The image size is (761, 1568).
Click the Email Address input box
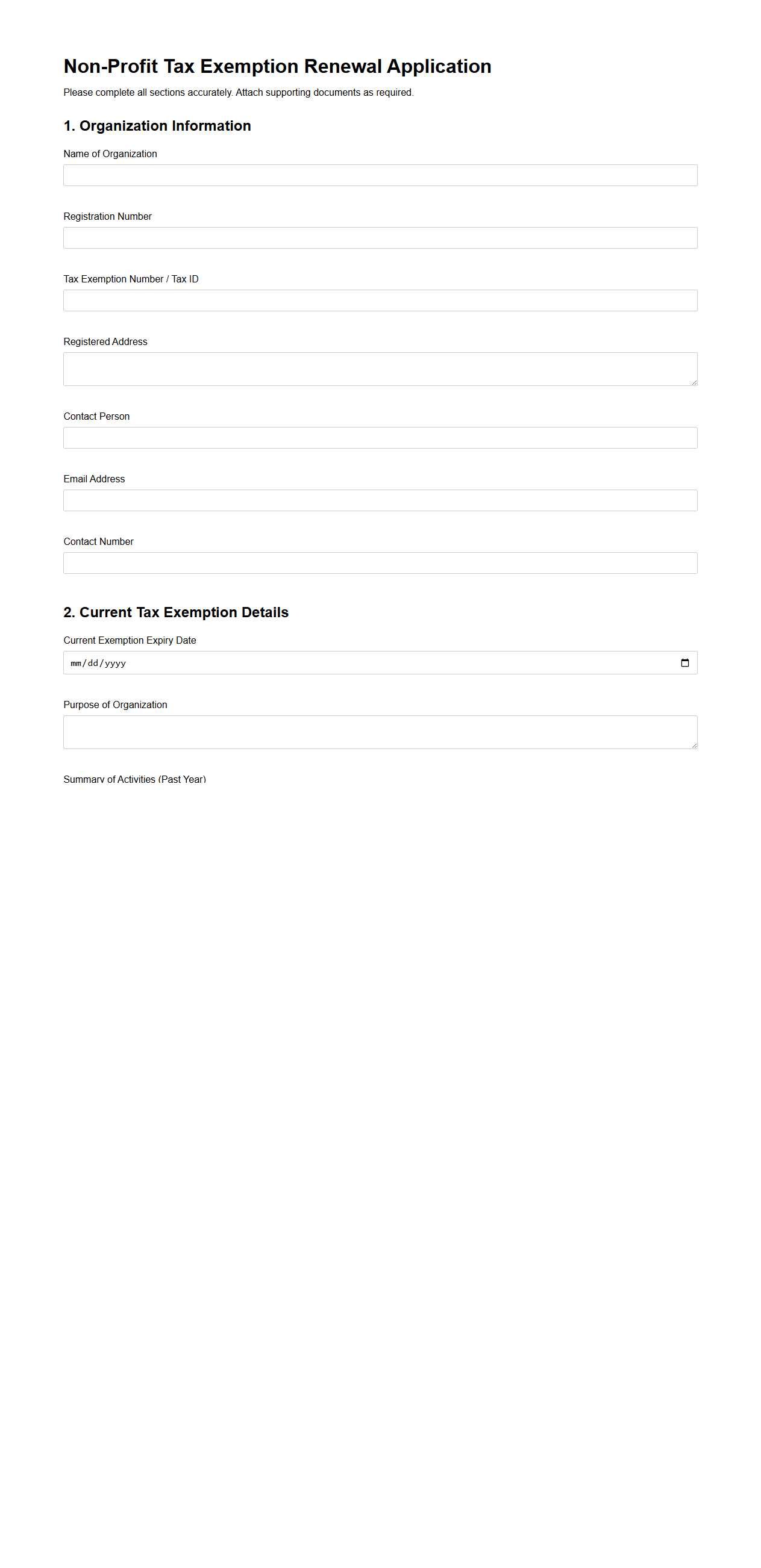(380, 500)
